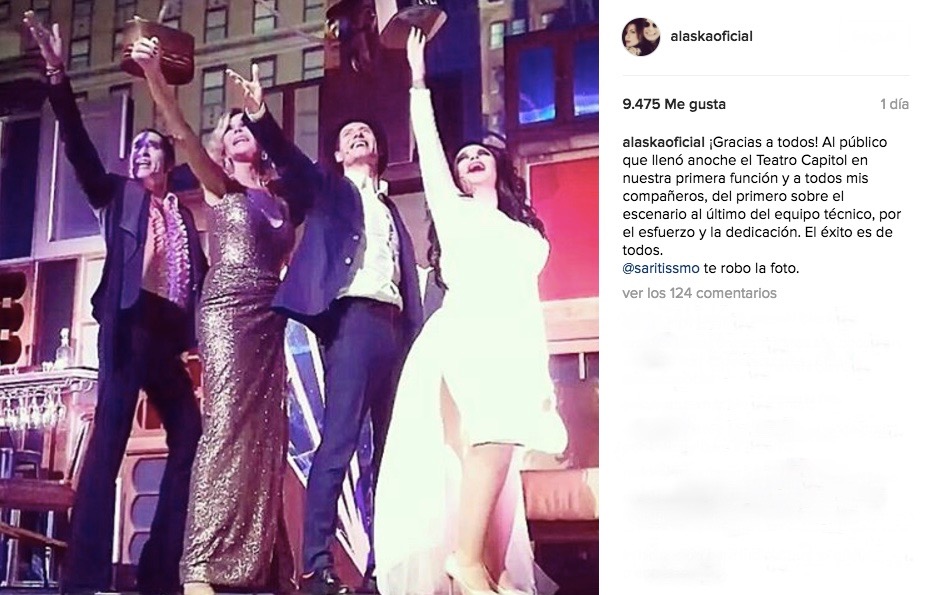Open the alaskaoficial profile avatar

[641, 37]
